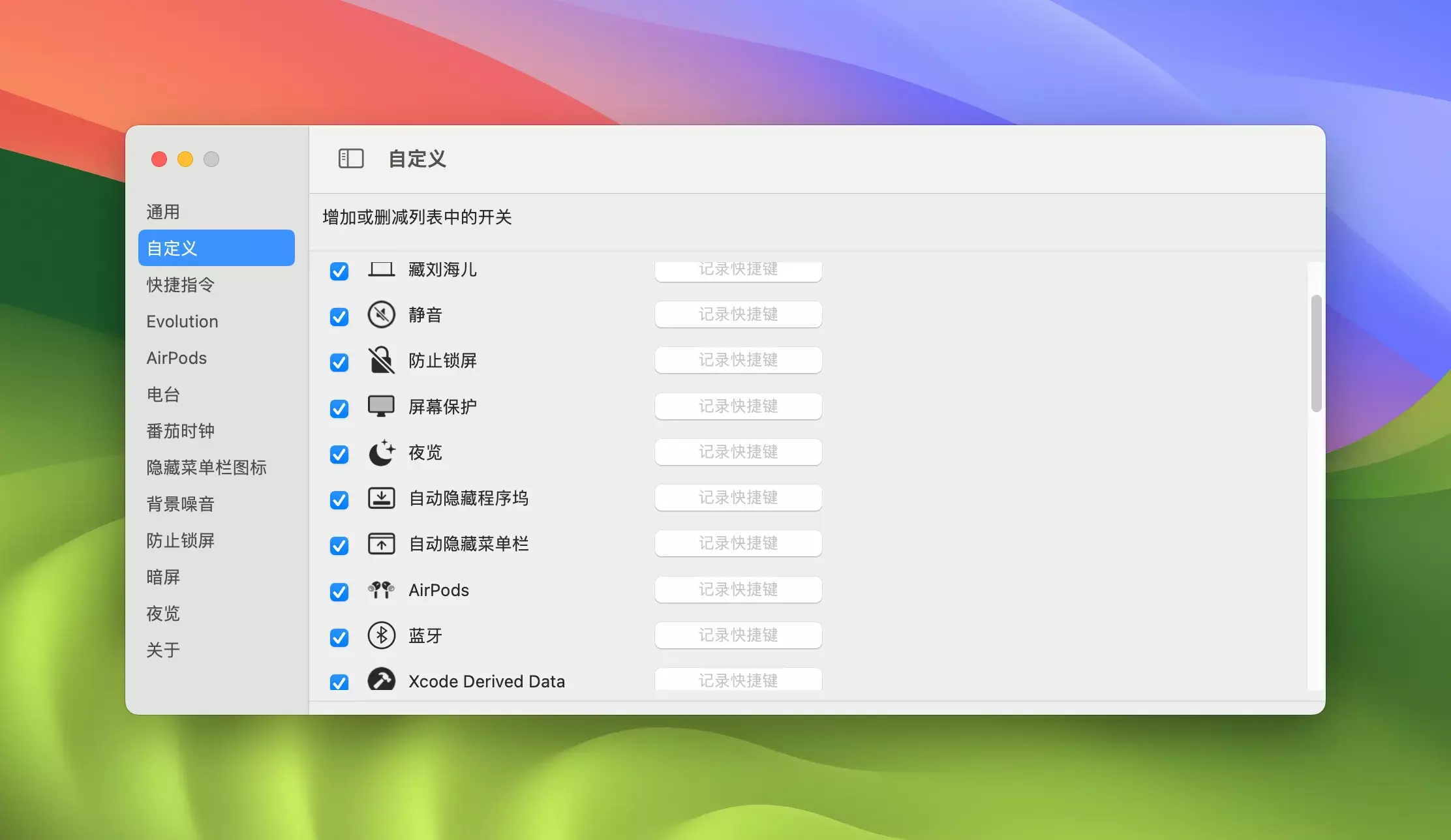Screen dimensions: 1451x840
Task: Click the Bluetooth icon
Action: tap(381, 636)
